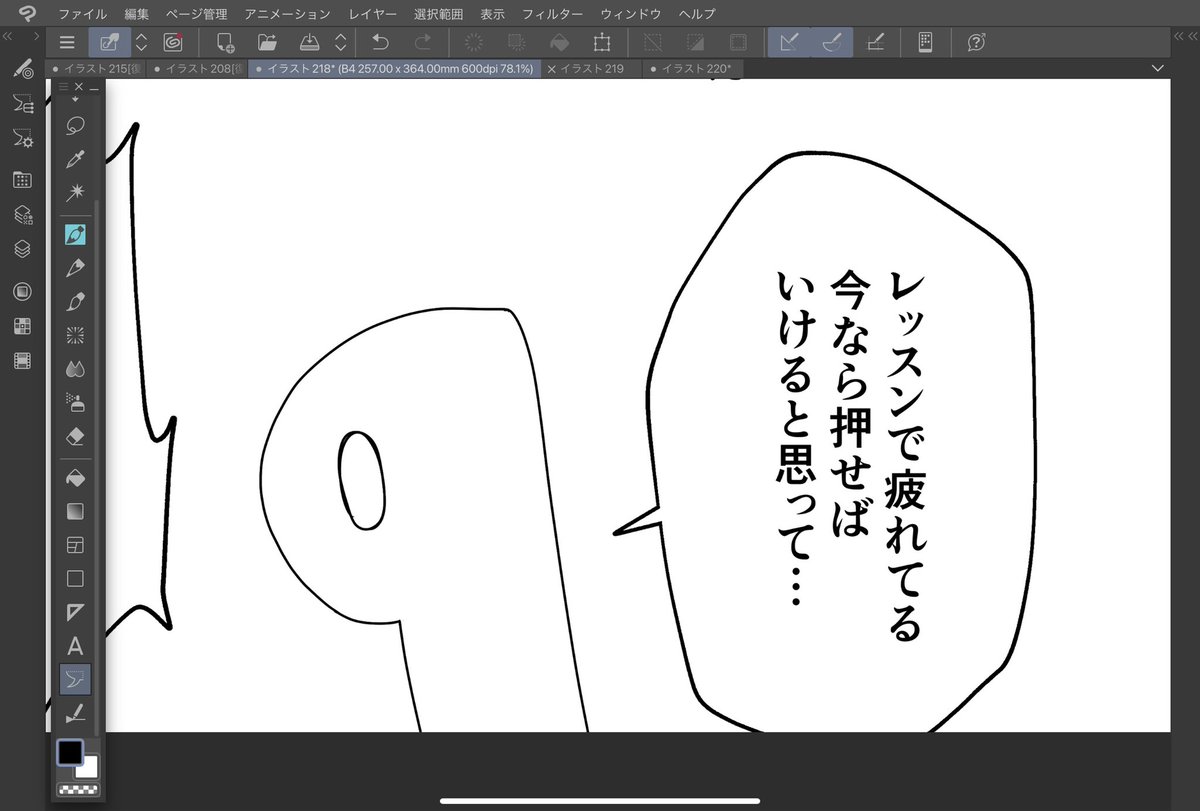Open the layer property palette icon
Image resolution: width=1200 pixels, height=811 pixels.
click(22, 215)
